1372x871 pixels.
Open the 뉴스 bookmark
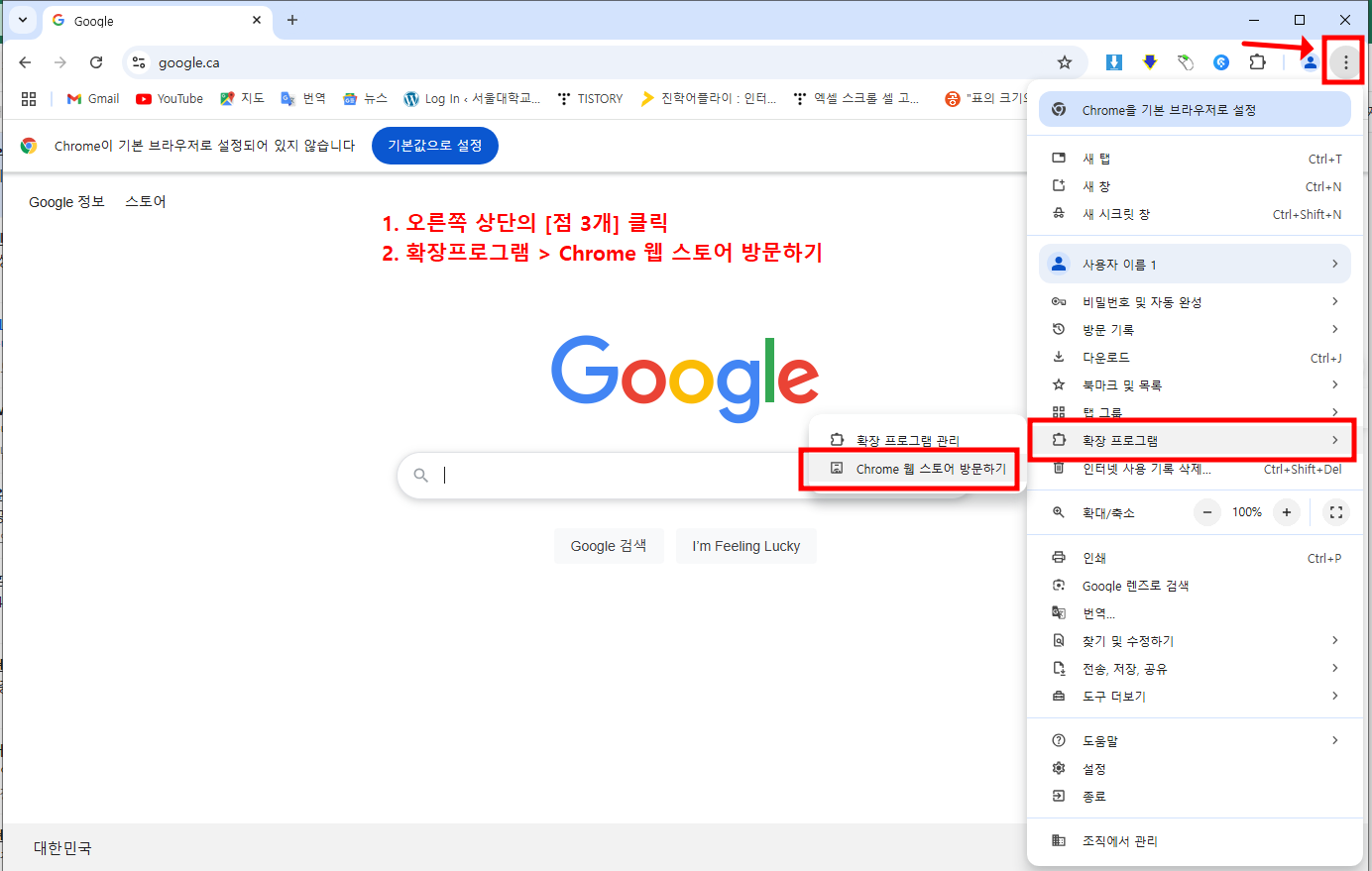(365, 98)
